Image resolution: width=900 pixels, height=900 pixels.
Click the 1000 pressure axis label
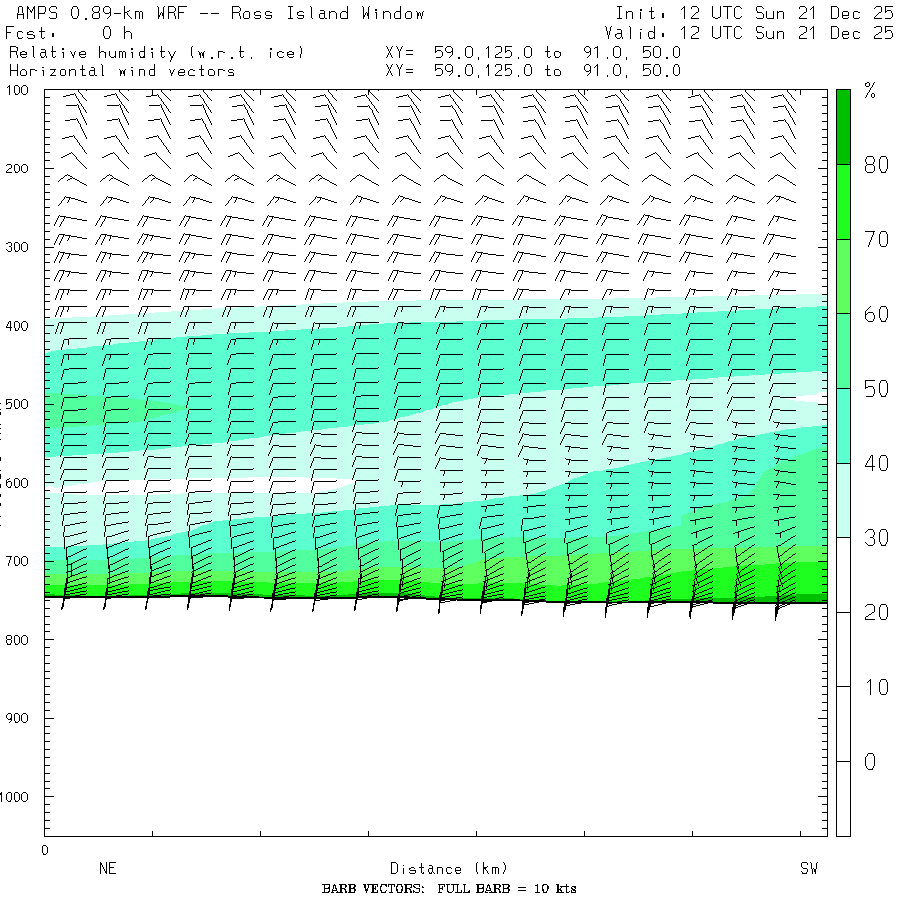[x=14, y=797]
